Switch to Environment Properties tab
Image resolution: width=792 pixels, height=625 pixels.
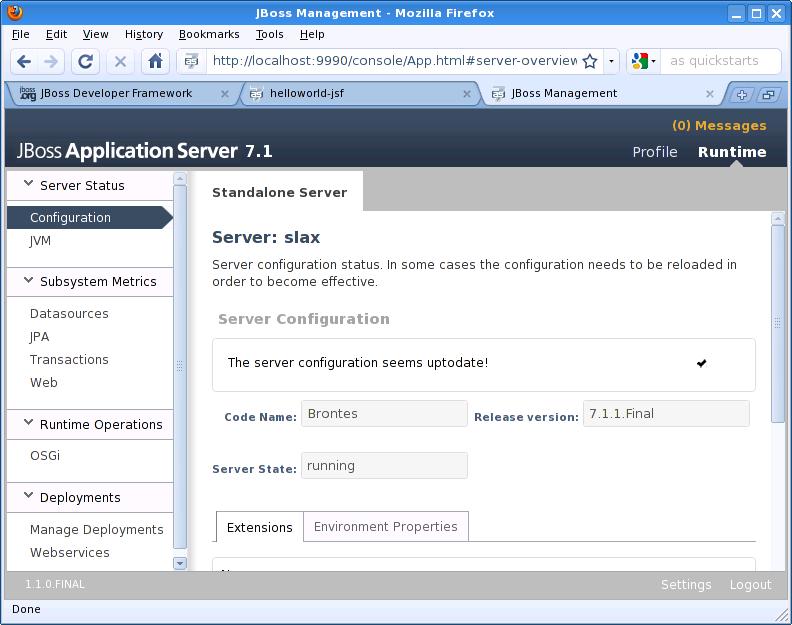click(385, 526)
